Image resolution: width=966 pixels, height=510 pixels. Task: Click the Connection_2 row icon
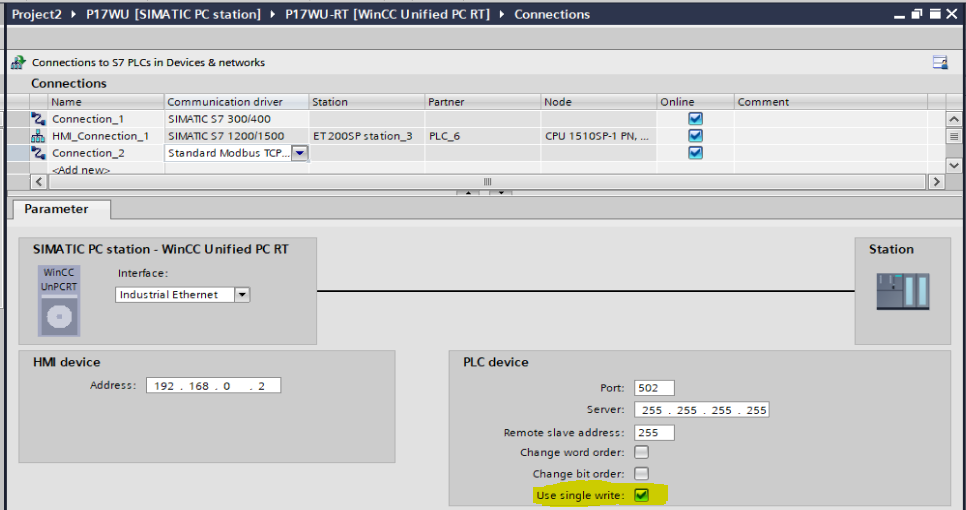coord(38,153)
